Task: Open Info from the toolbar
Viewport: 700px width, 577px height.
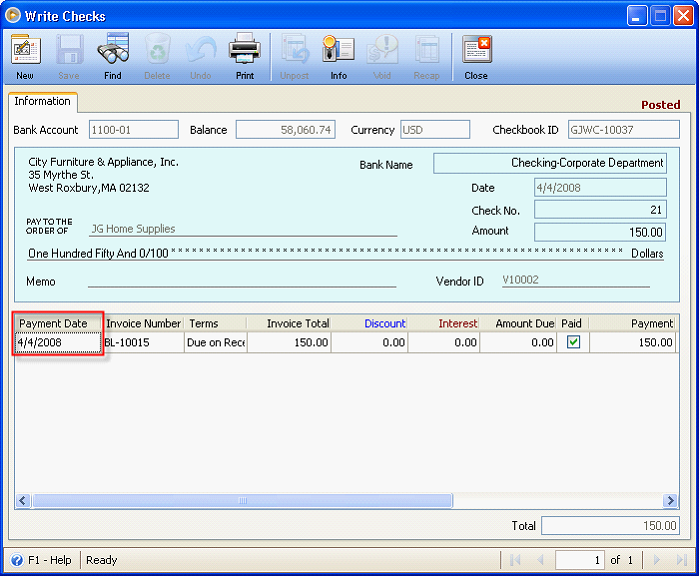Action: [338, 49]
